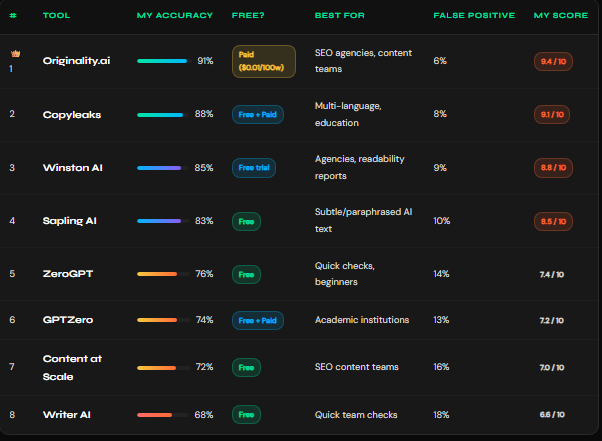Image resolution: width=602 pixels, height=441 pixels.
Task: Click the 8.8 / 10 score badge
Action: (x=553, y=168)
